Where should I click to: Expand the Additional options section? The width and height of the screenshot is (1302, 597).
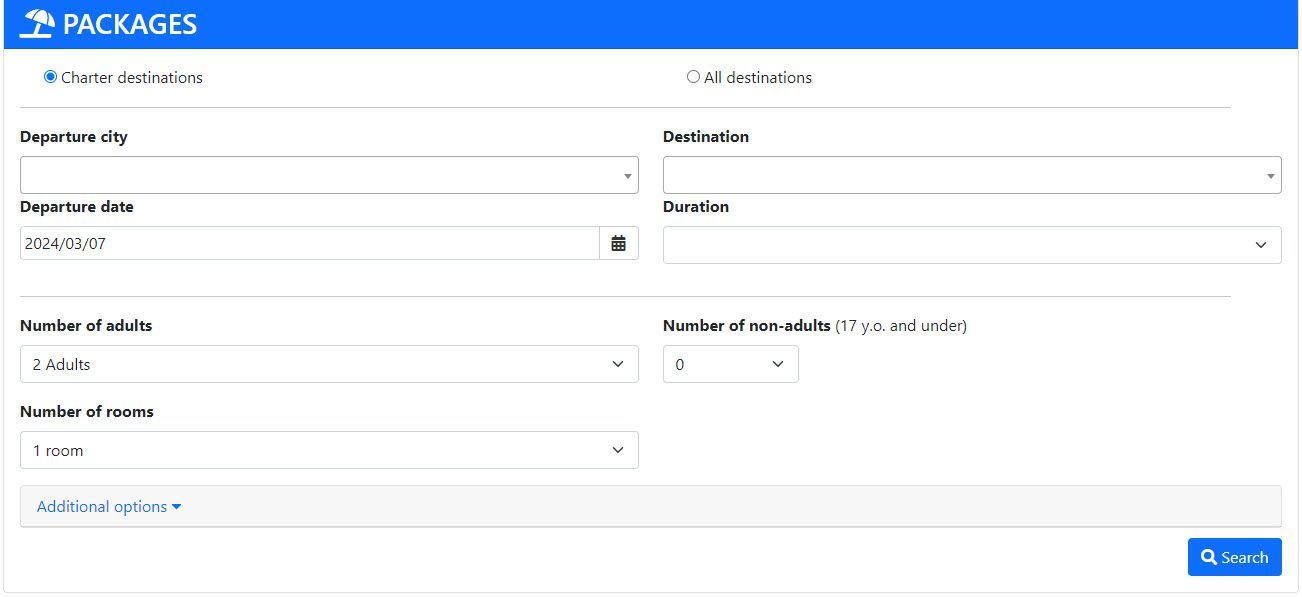102,507
